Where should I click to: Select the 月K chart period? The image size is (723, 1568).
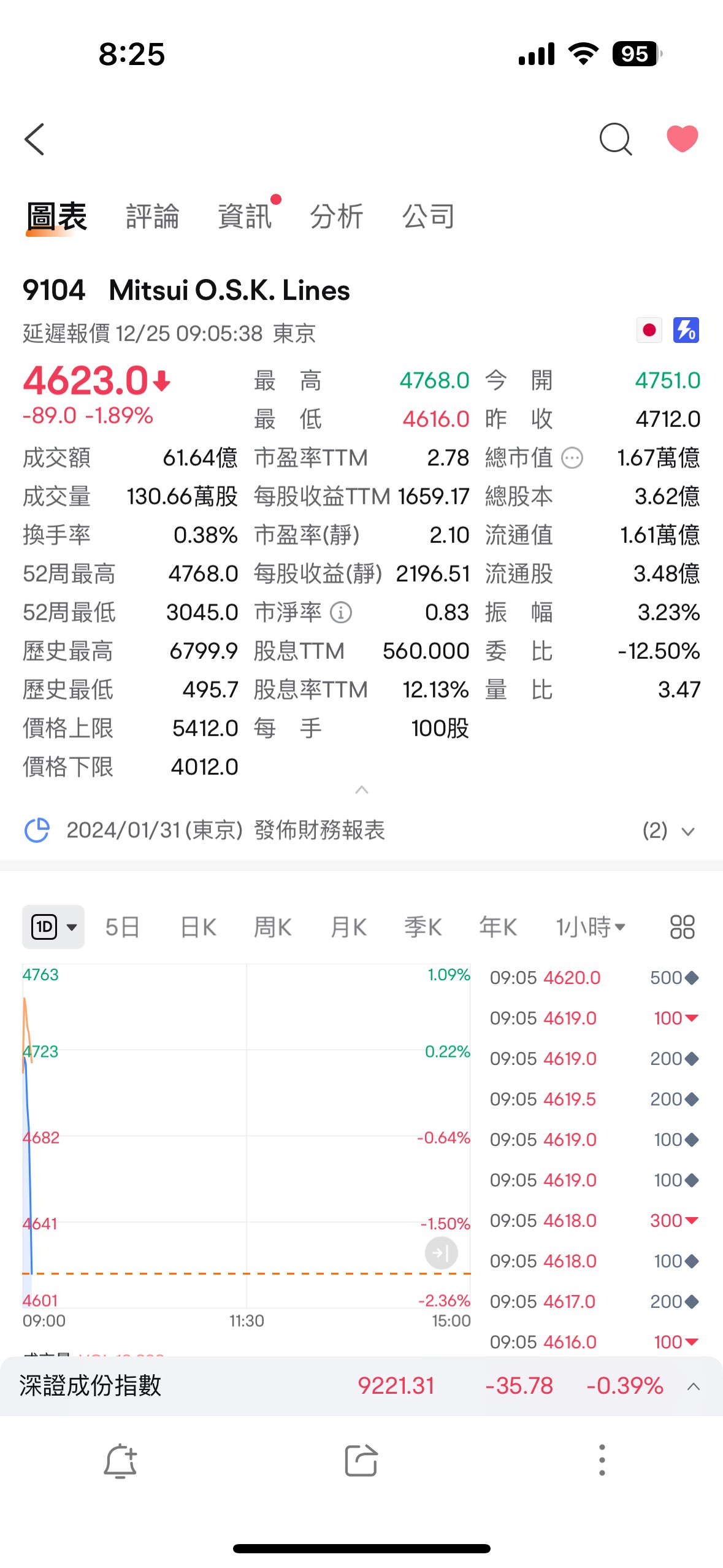(x=348, y=927)
